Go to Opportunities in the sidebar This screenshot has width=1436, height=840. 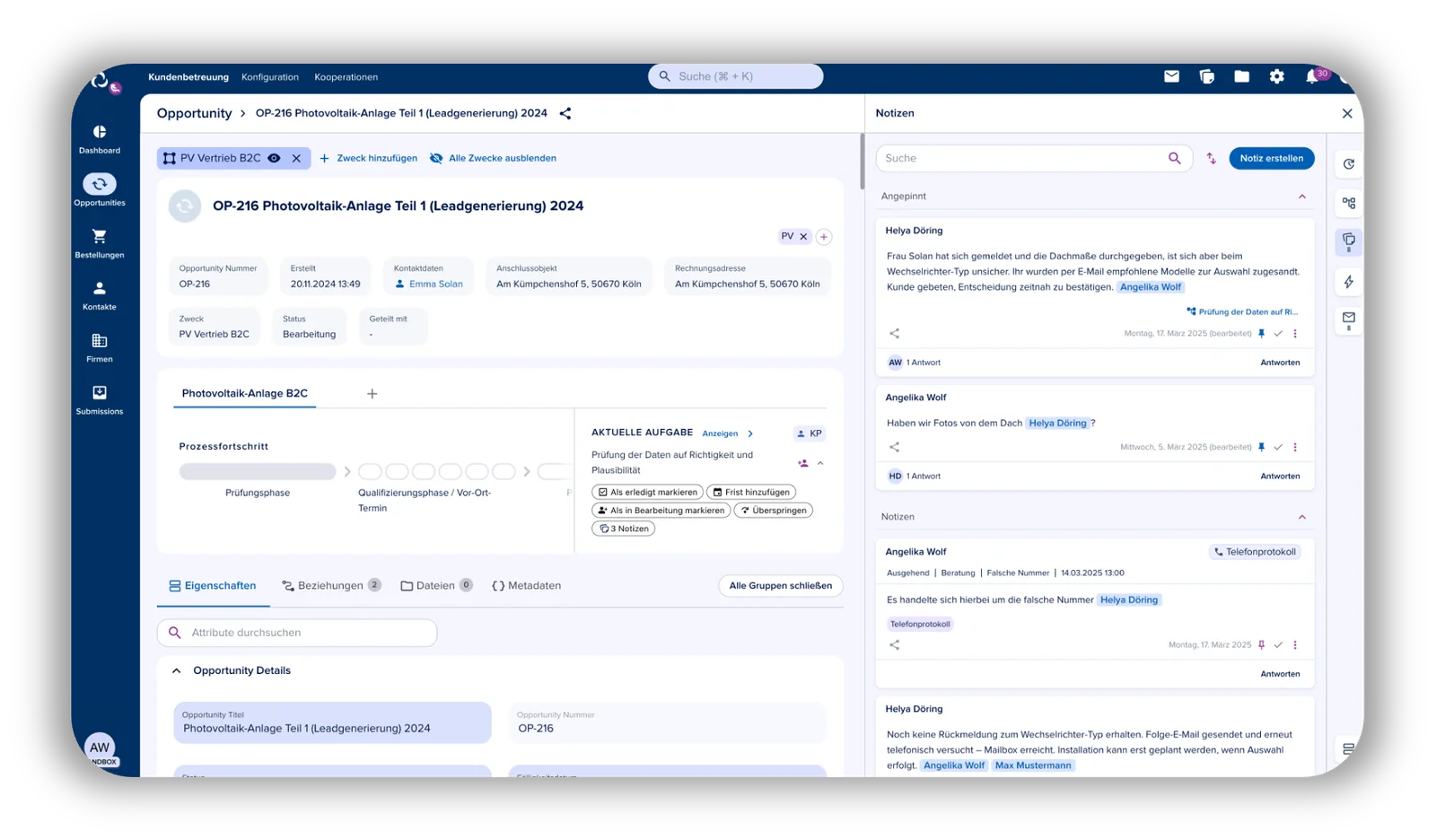click(100, 190)
